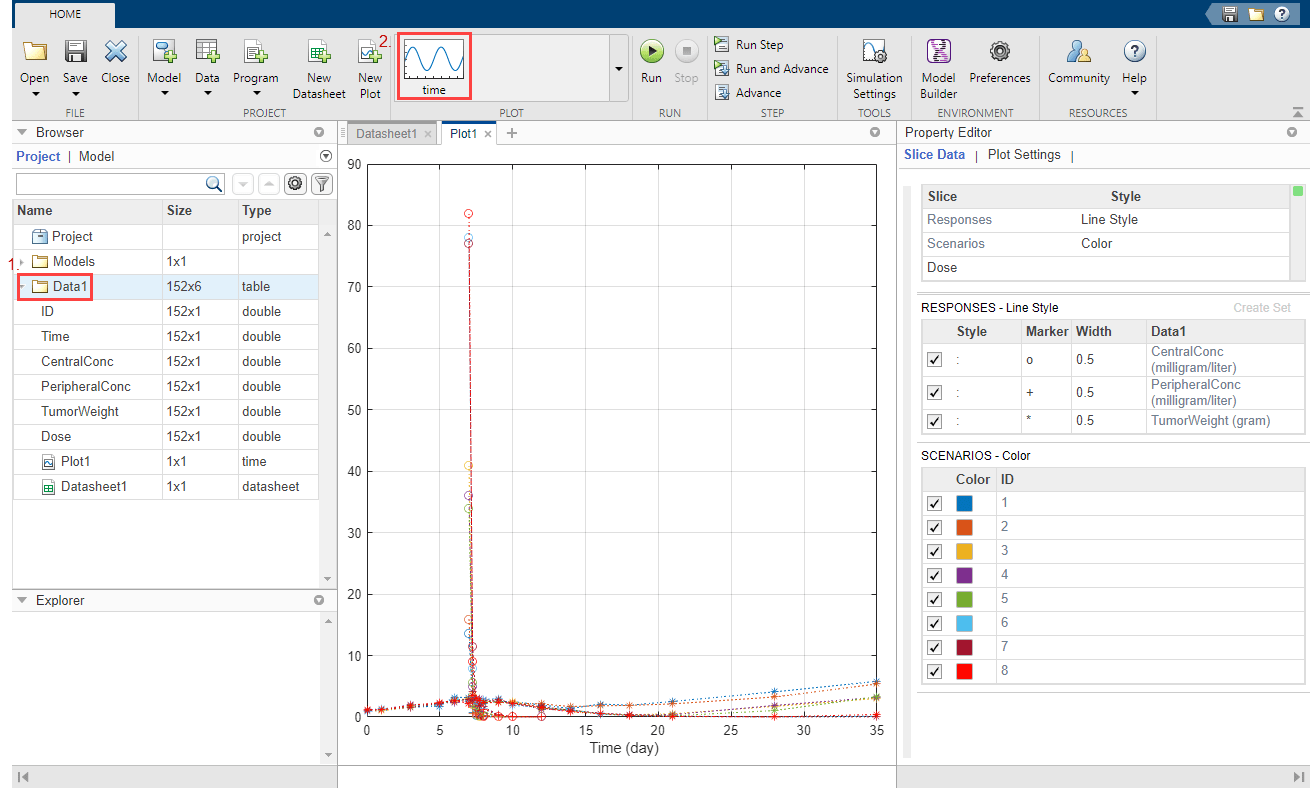
Task: Switch to Plot Settings tab
Action: 1023,155
